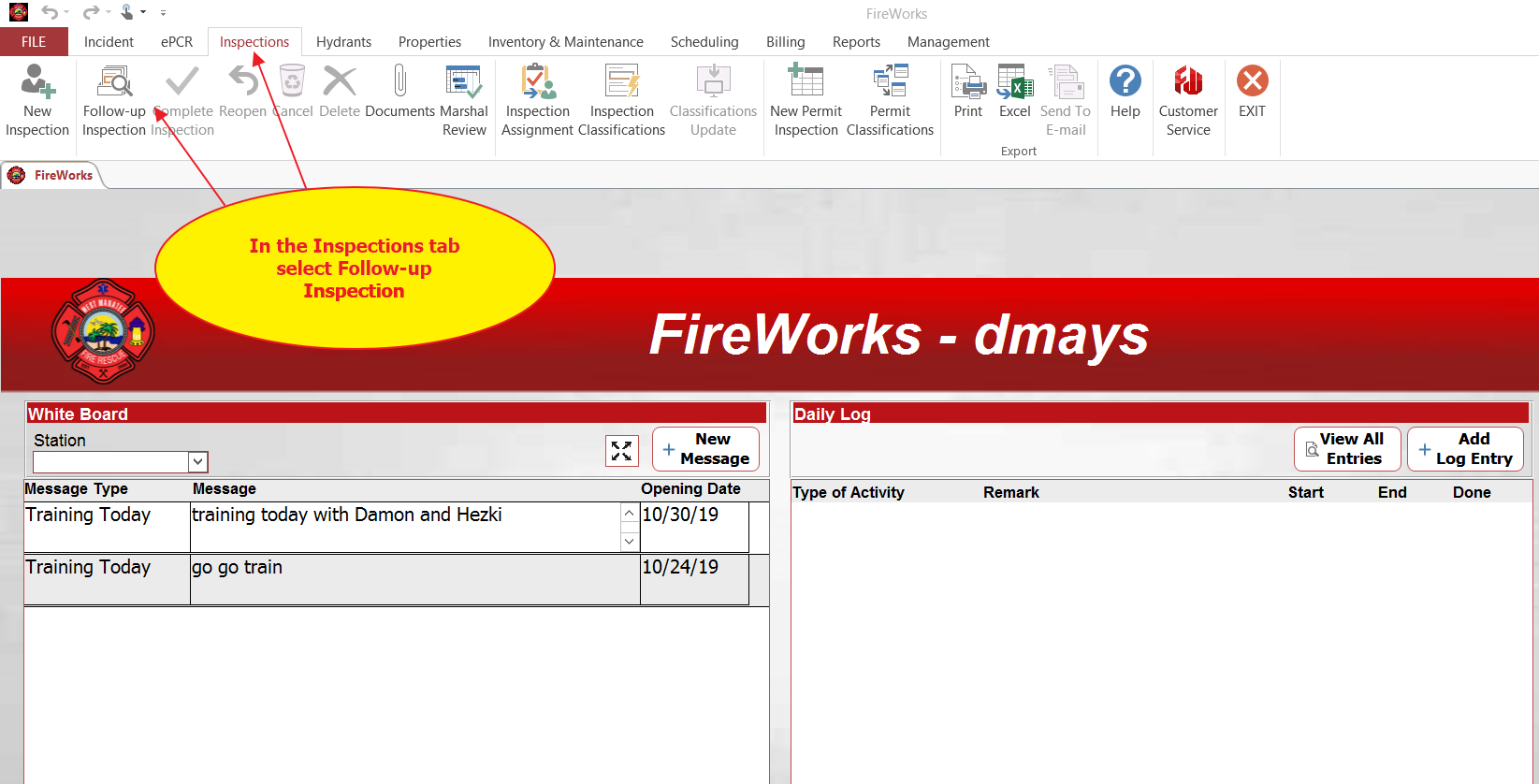Click Add Log Entry
Viewport: 1539px width, 784px height.
tap(1465, 449)
